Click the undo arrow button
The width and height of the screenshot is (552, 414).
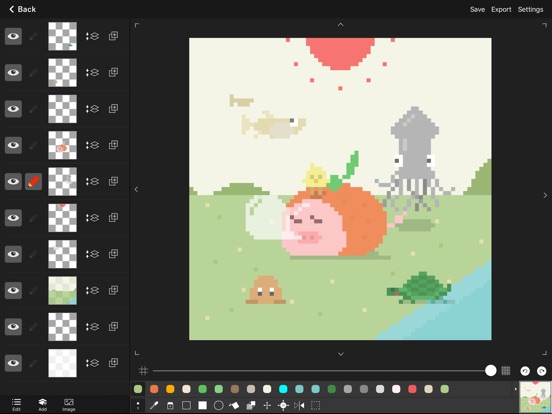tap(525, 371)
